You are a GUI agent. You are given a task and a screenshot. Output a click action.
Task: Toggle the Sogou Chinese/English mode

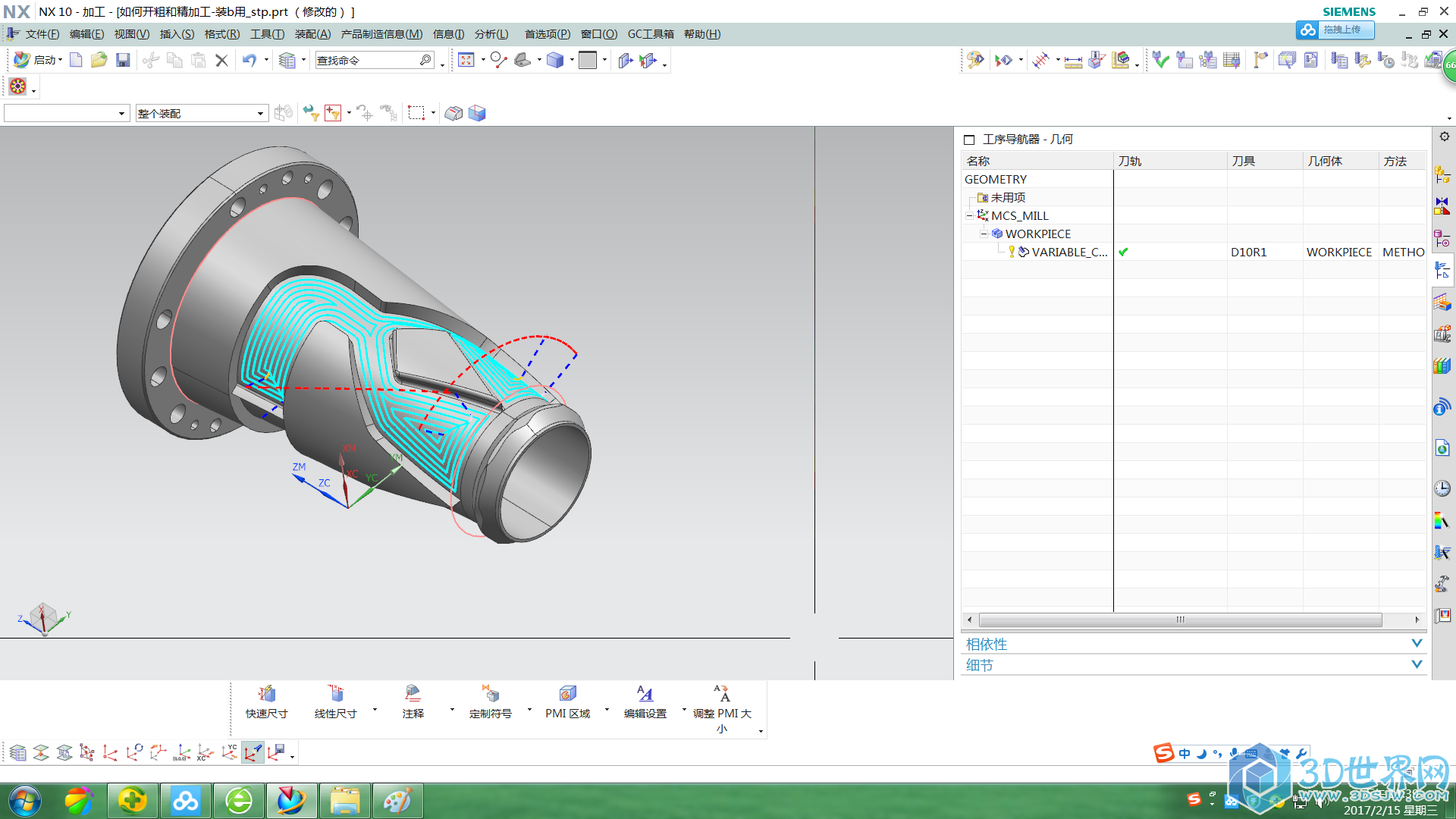[1185, 754]
